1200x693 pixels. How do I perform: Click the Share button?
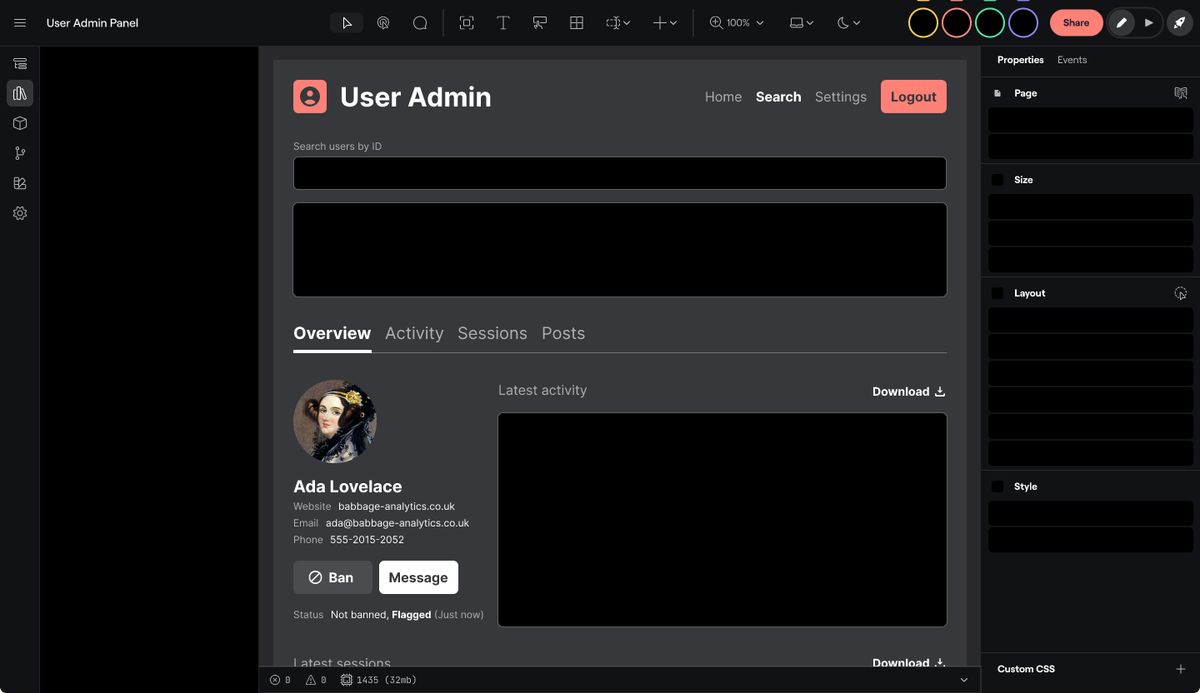coord(1076,22)
